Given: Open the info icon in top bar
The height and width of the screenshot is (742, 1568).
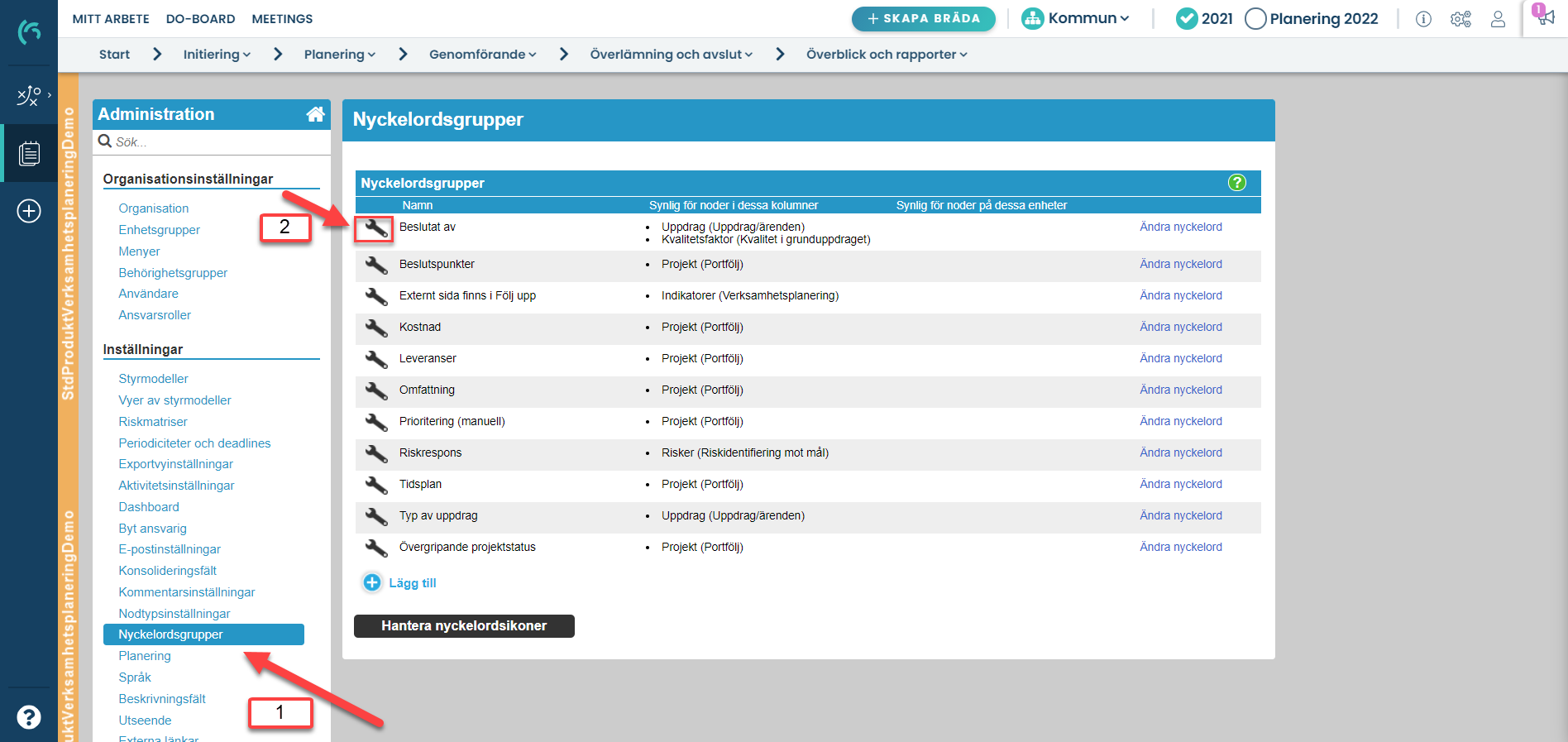Looking at the screenshot, I should [x=1423, y=19].
